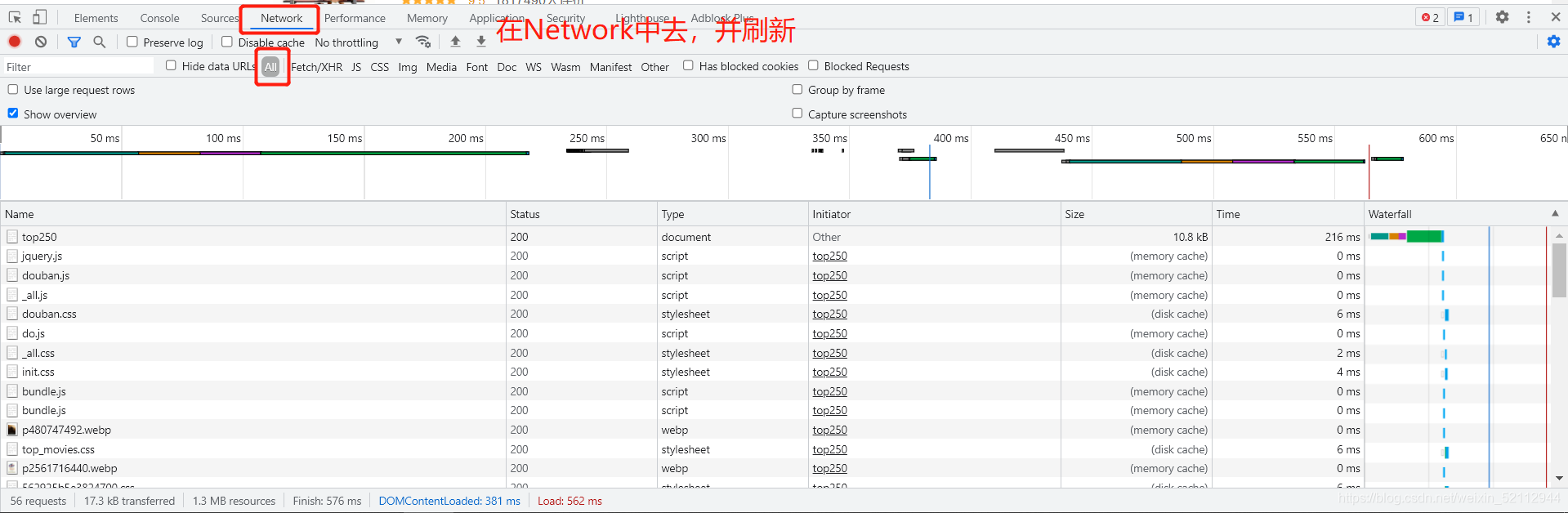Open the Performance tab
The image size is (1568, 513).
(x=355, y=18)
